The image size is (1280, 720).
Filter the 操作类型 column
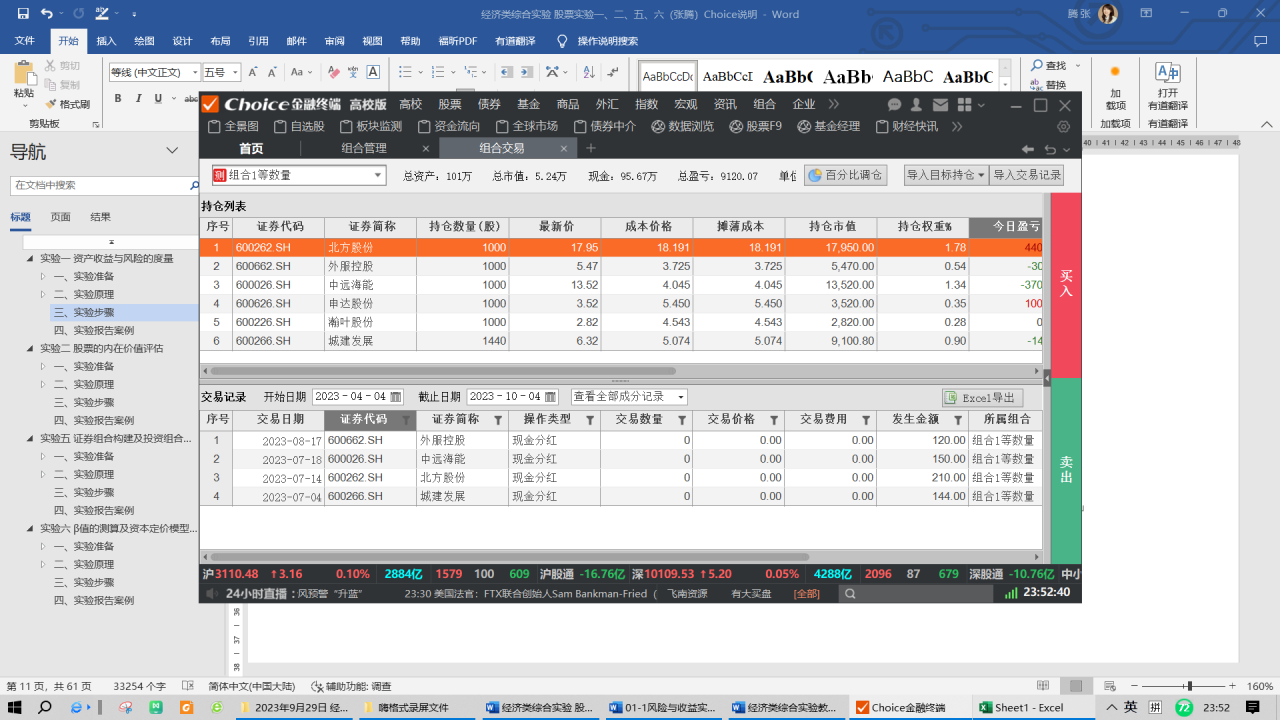click(590, 420)
